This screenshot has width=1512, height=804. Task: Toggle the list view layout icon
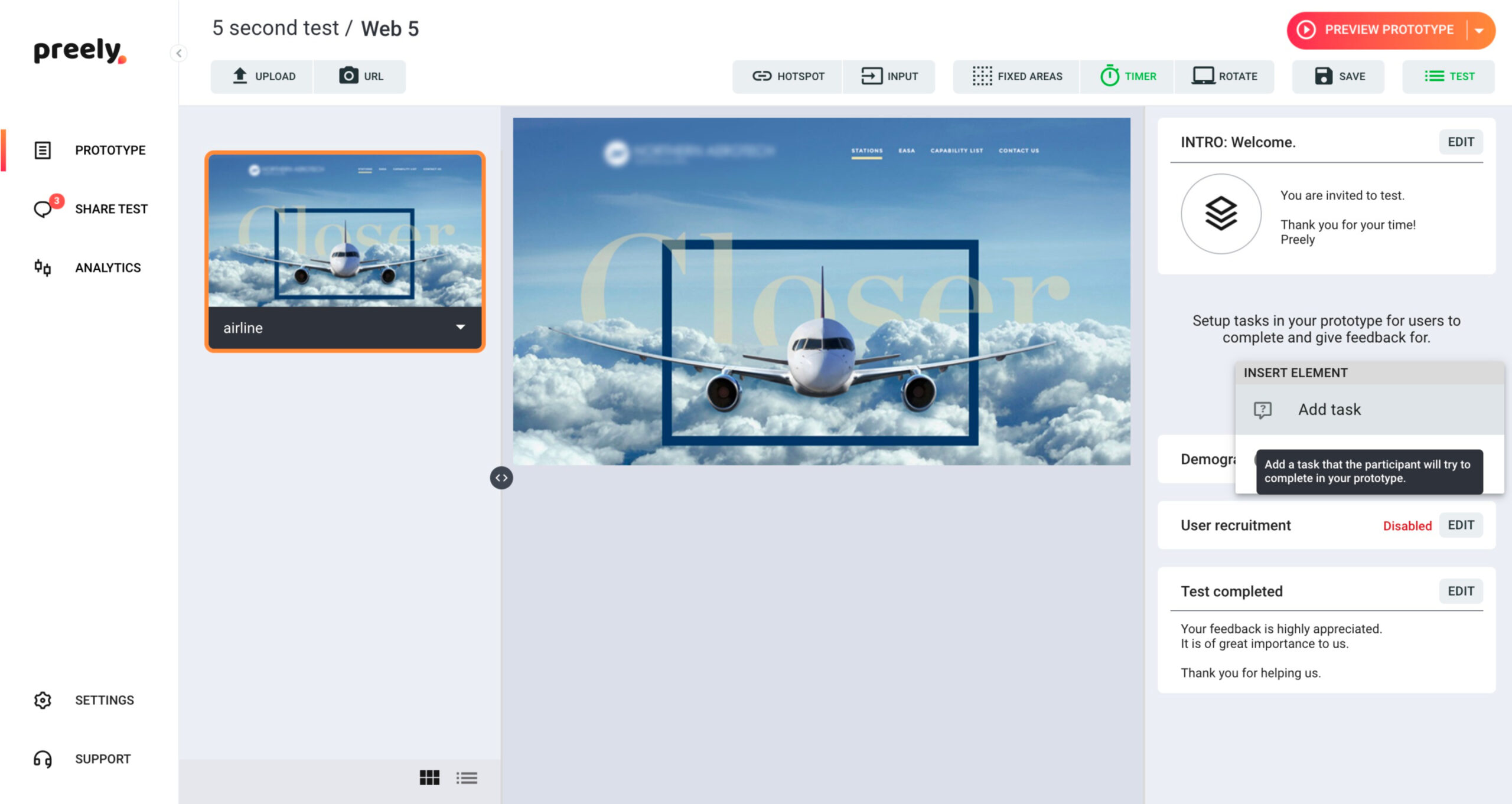click(x=466, y=777)
